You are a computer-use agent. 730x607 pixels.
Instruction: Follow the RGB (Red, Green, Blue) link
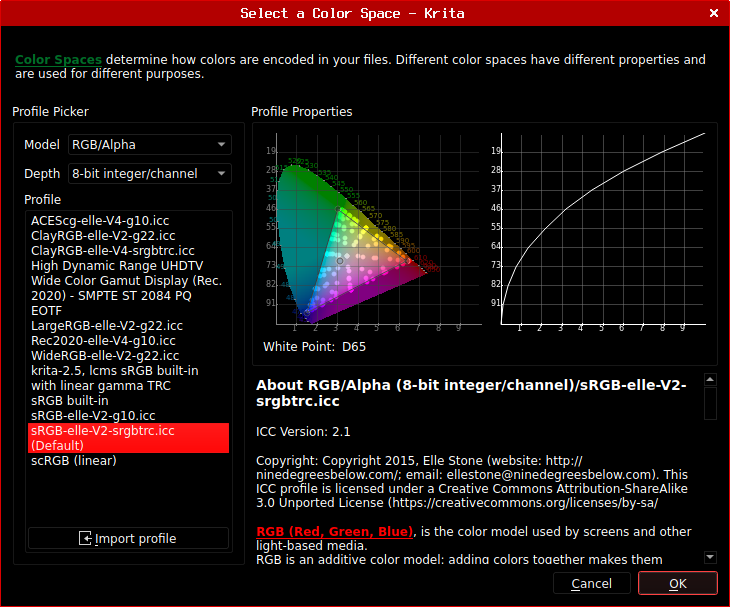click(x=334, y=532)
